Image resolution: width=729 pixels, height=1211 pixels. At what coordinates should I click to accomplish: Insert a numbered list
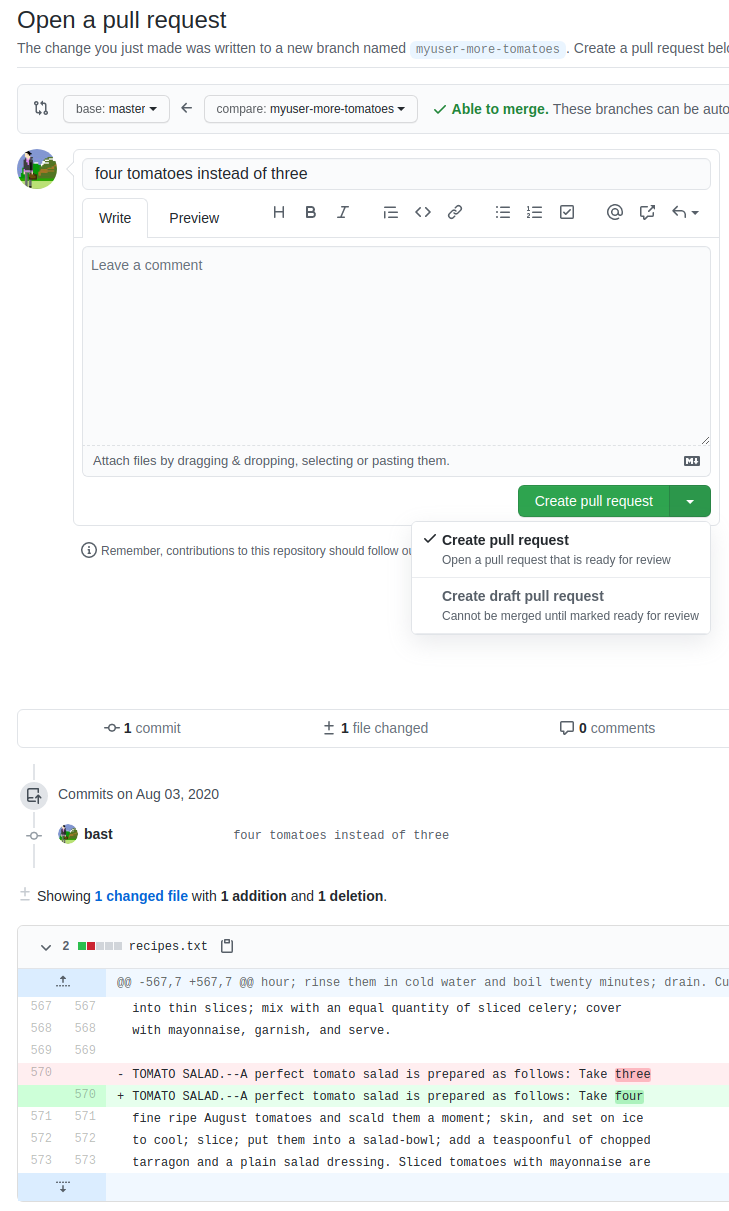point(535,212)
